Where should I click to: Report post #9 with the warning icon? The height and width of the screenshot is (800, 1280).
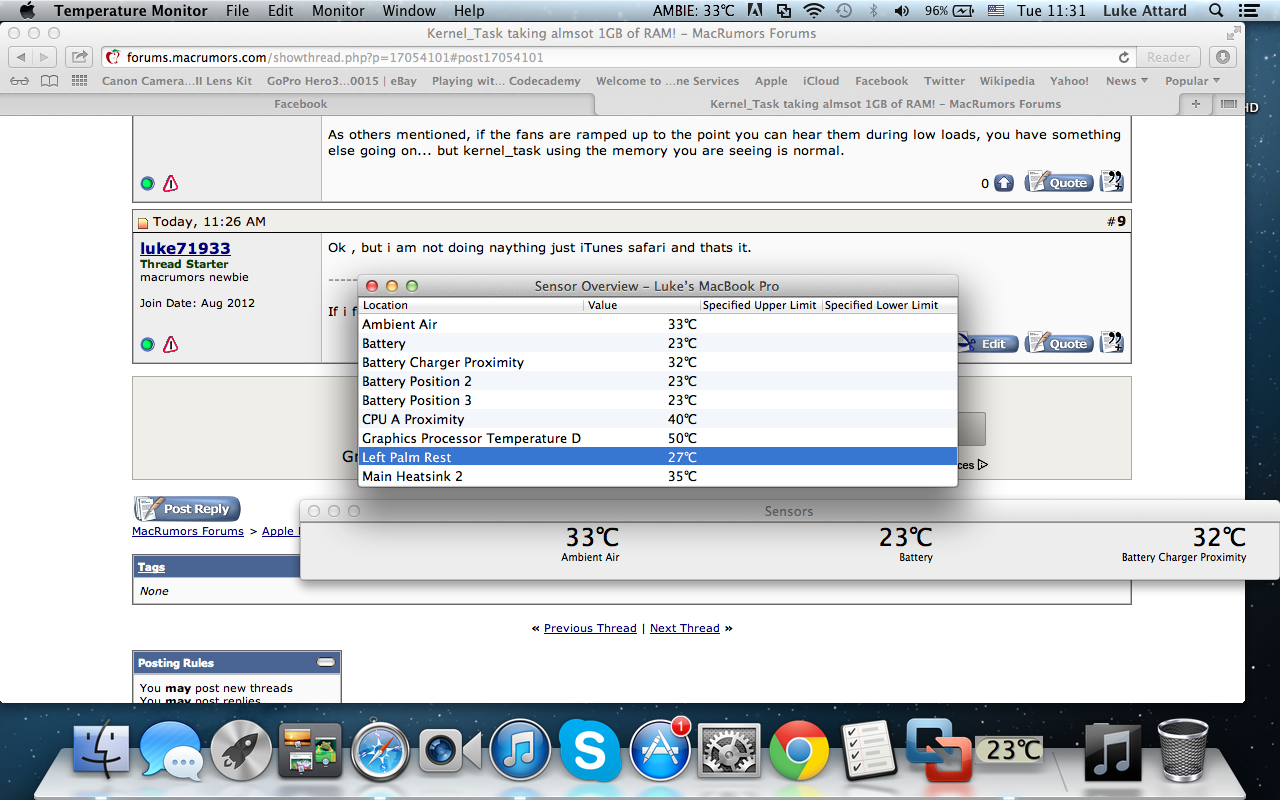tap(170, 344)
